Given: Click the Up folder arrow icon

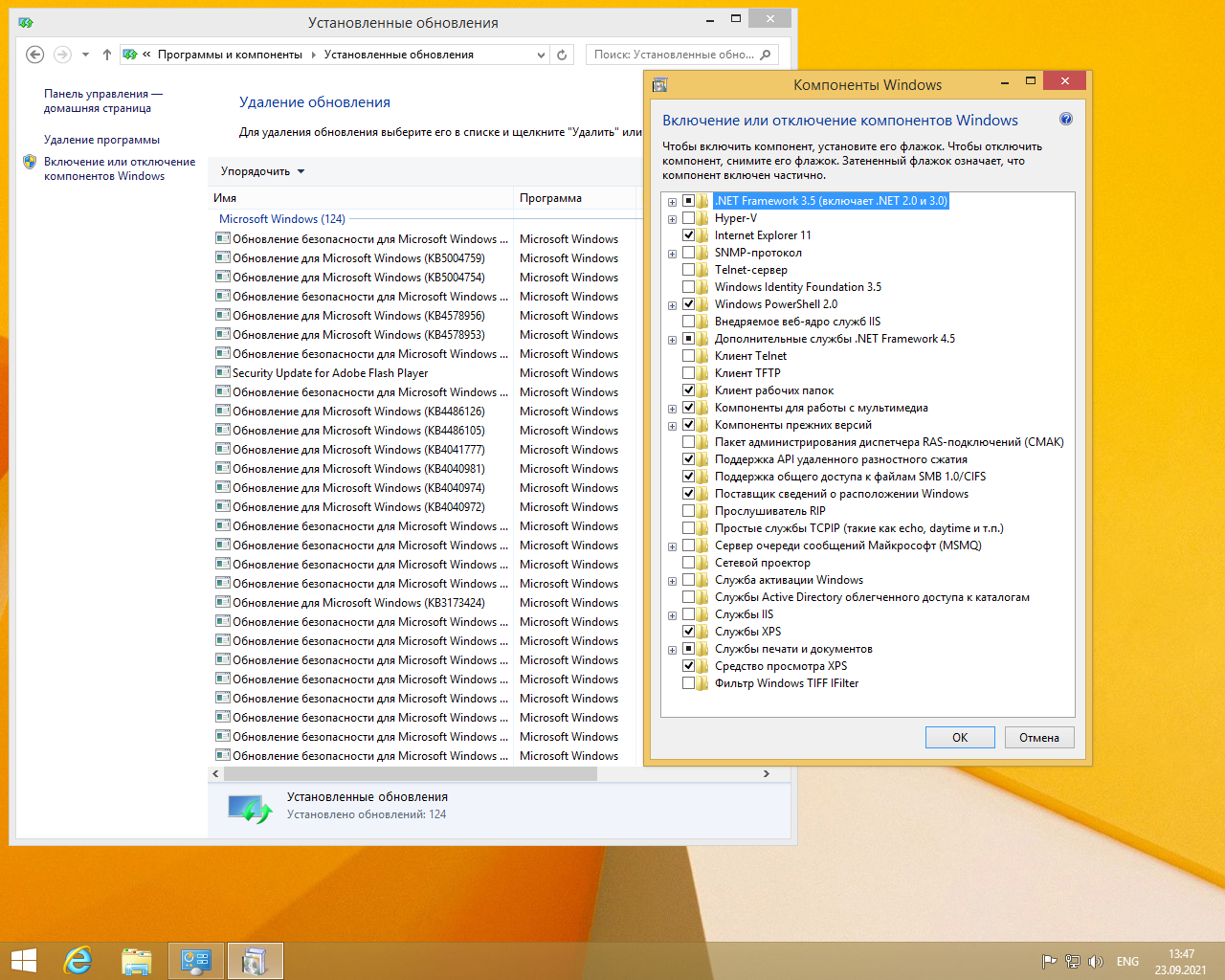Looking at the screenshot, I should pyautogui.click(x=106, y=55).
